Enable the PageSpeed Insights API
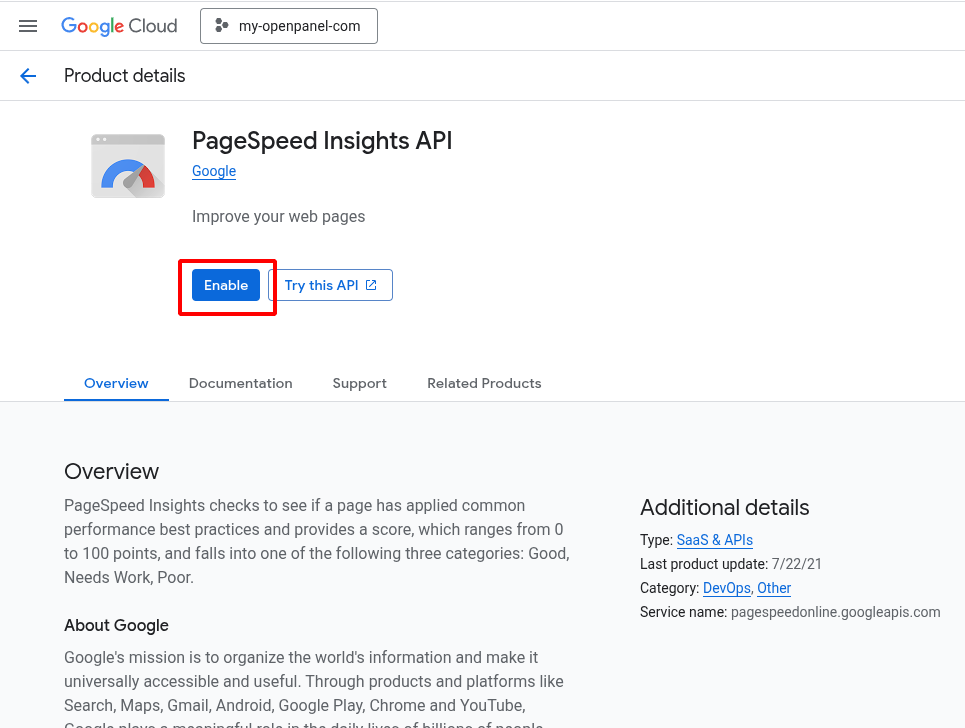This screenshot has height=728, width=965. pyautogui.click(x=226, y=285)
